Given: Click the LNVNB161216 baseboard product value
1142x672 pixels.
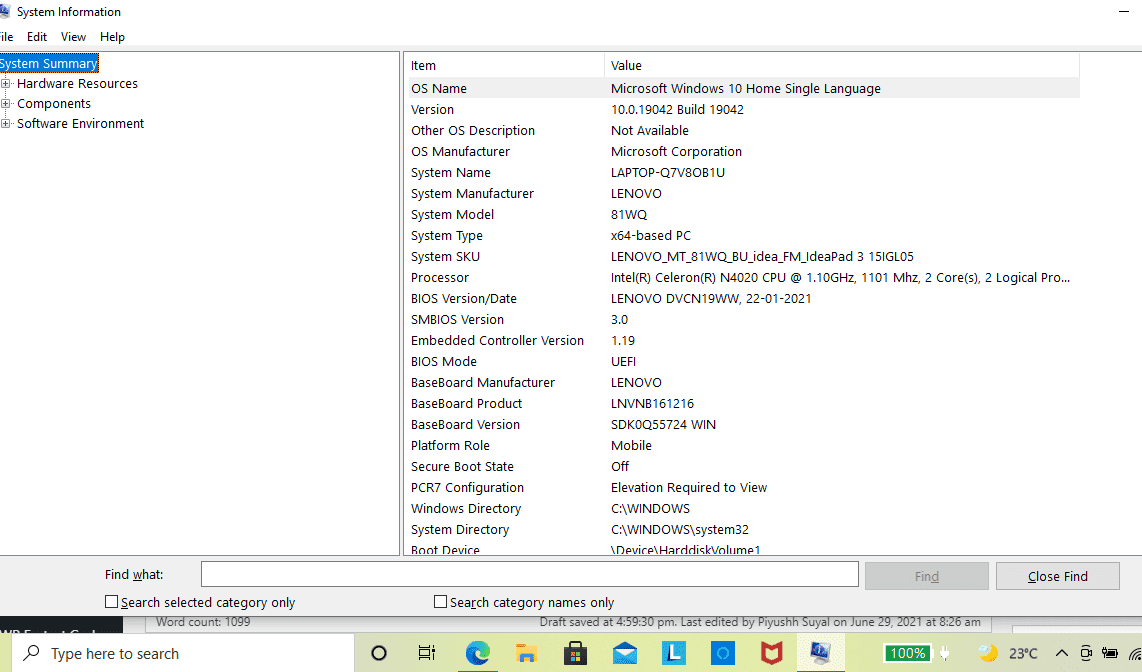Looking at the screenshot, I should 652,404.
